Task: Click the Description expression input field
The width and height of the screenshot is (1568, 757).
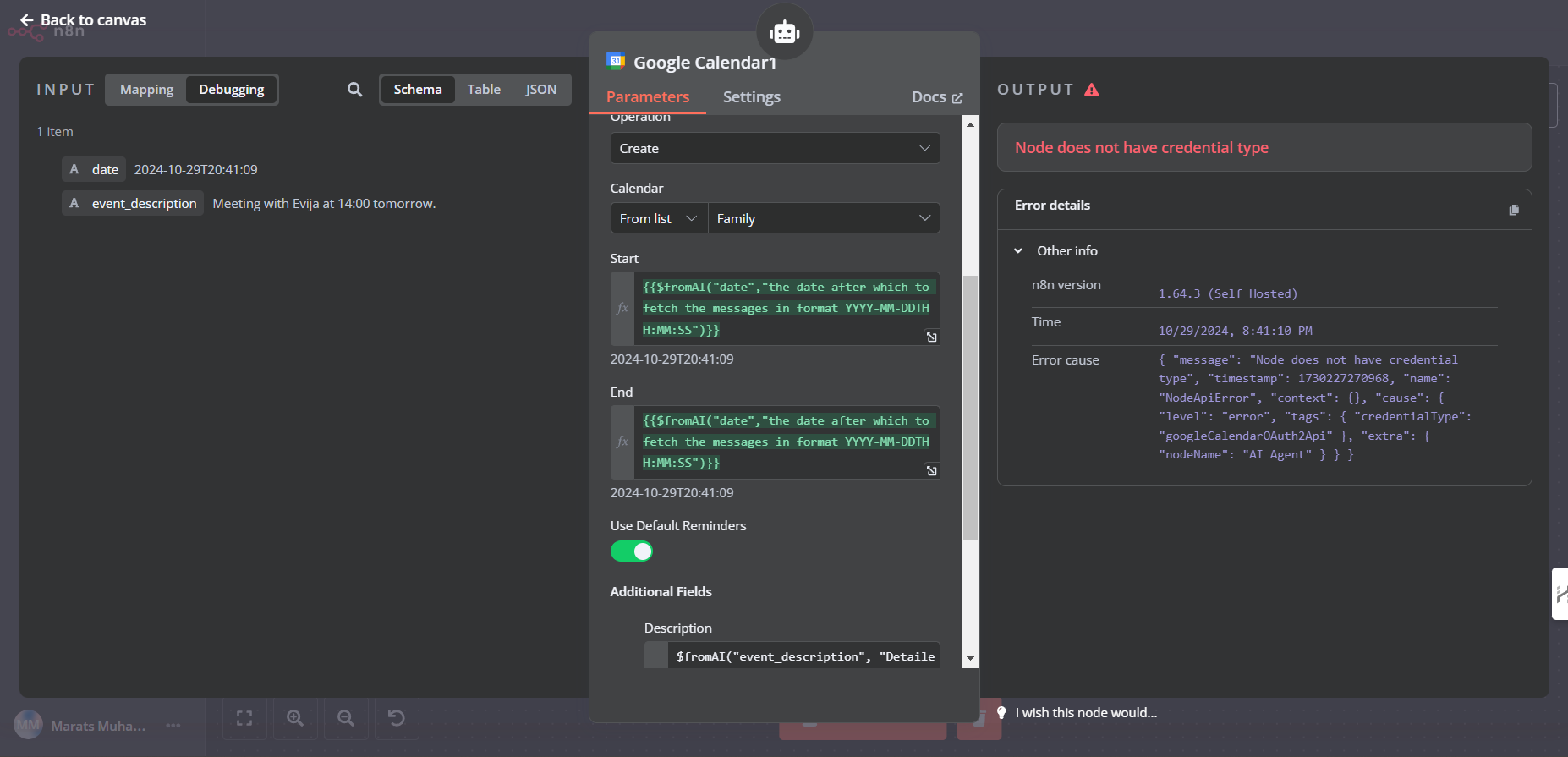Action: [x=803, y=656]
